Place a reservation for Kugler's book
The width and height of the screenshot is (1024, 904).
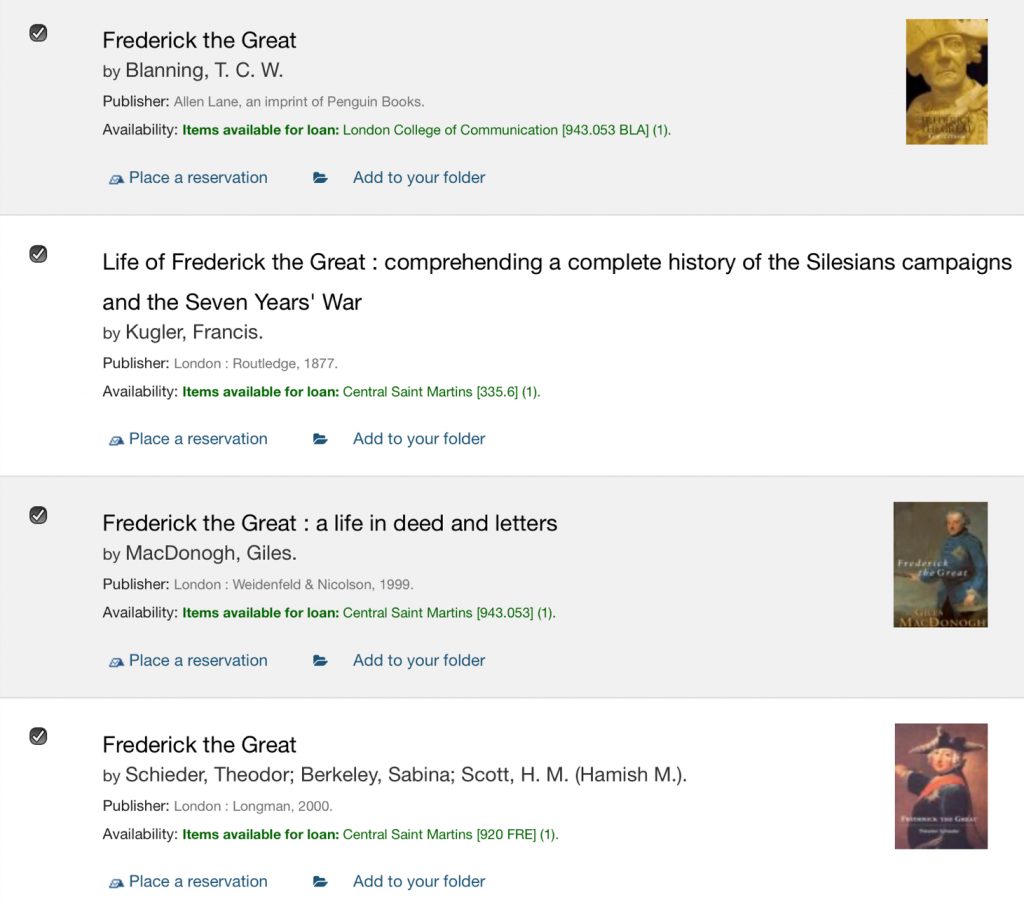coord(198,439)
